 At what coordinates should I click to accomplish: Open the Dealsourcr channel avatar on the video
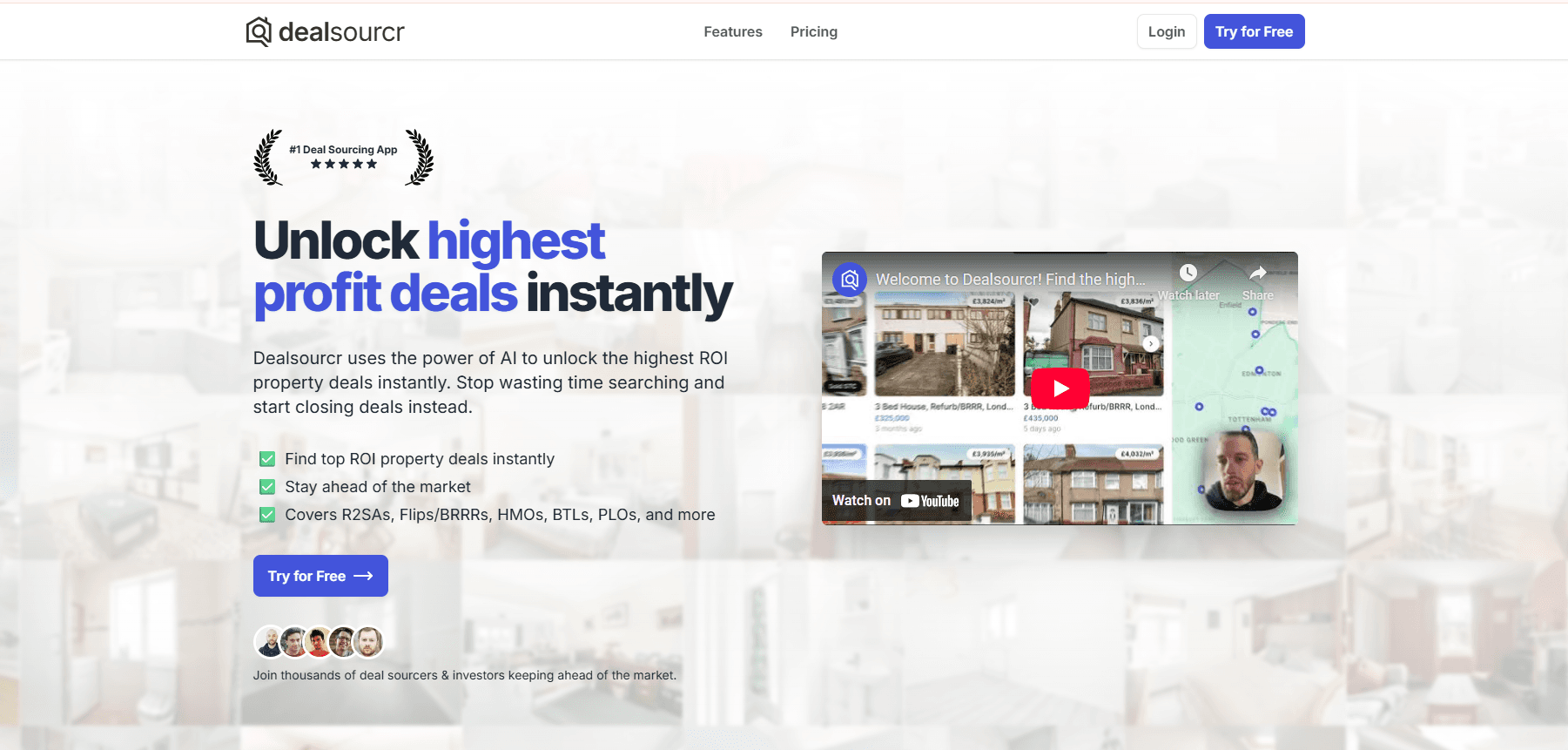[x=850, y=280]
